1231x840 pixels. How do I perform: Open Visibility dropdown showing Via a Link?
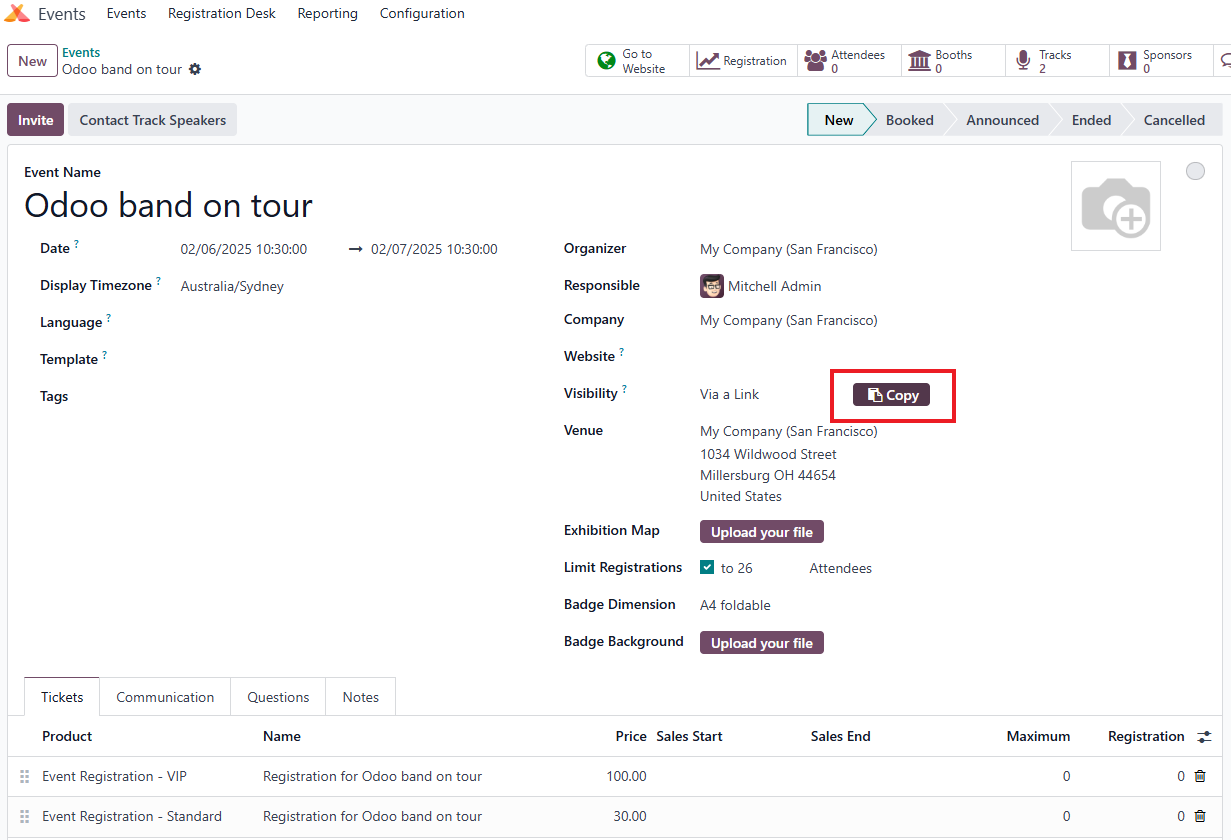730,394
